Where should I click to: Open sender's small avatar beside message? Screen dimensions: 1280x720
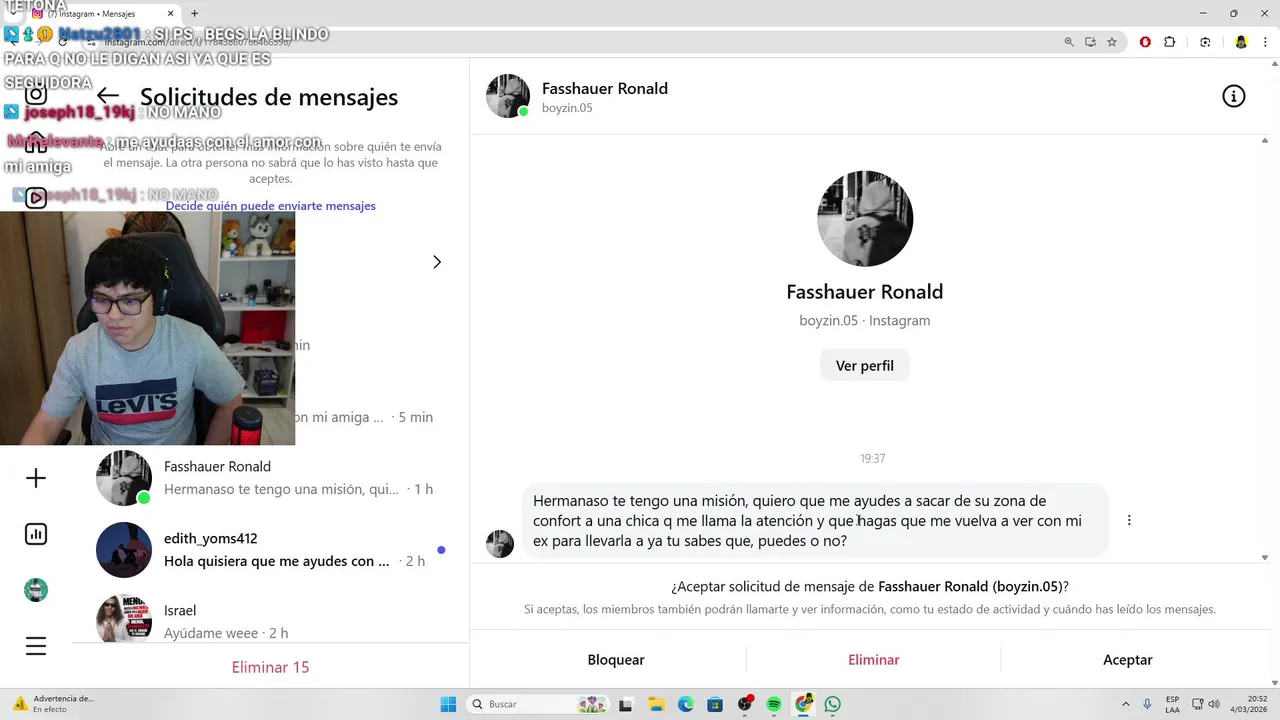pyautogui.click(x=500, y=544)
